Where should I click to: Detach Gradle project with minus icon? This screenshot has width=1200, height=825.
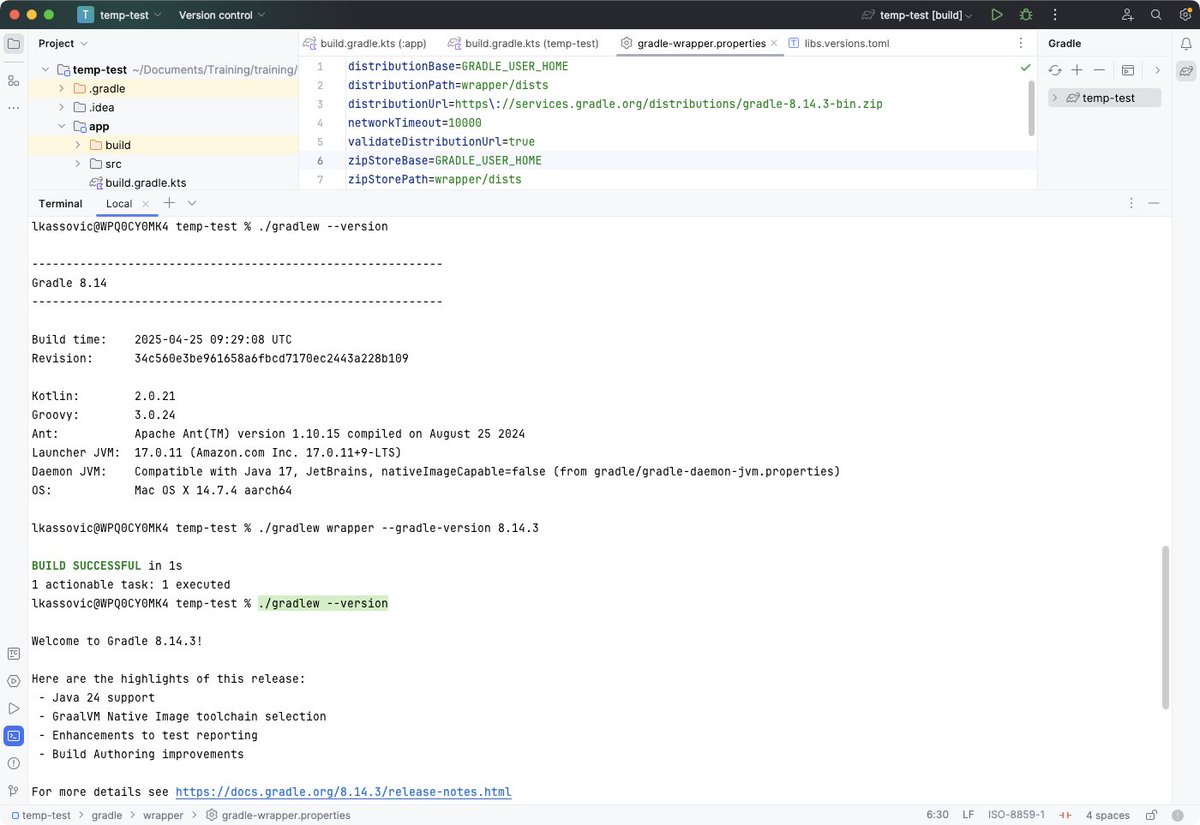point(1099,70)
